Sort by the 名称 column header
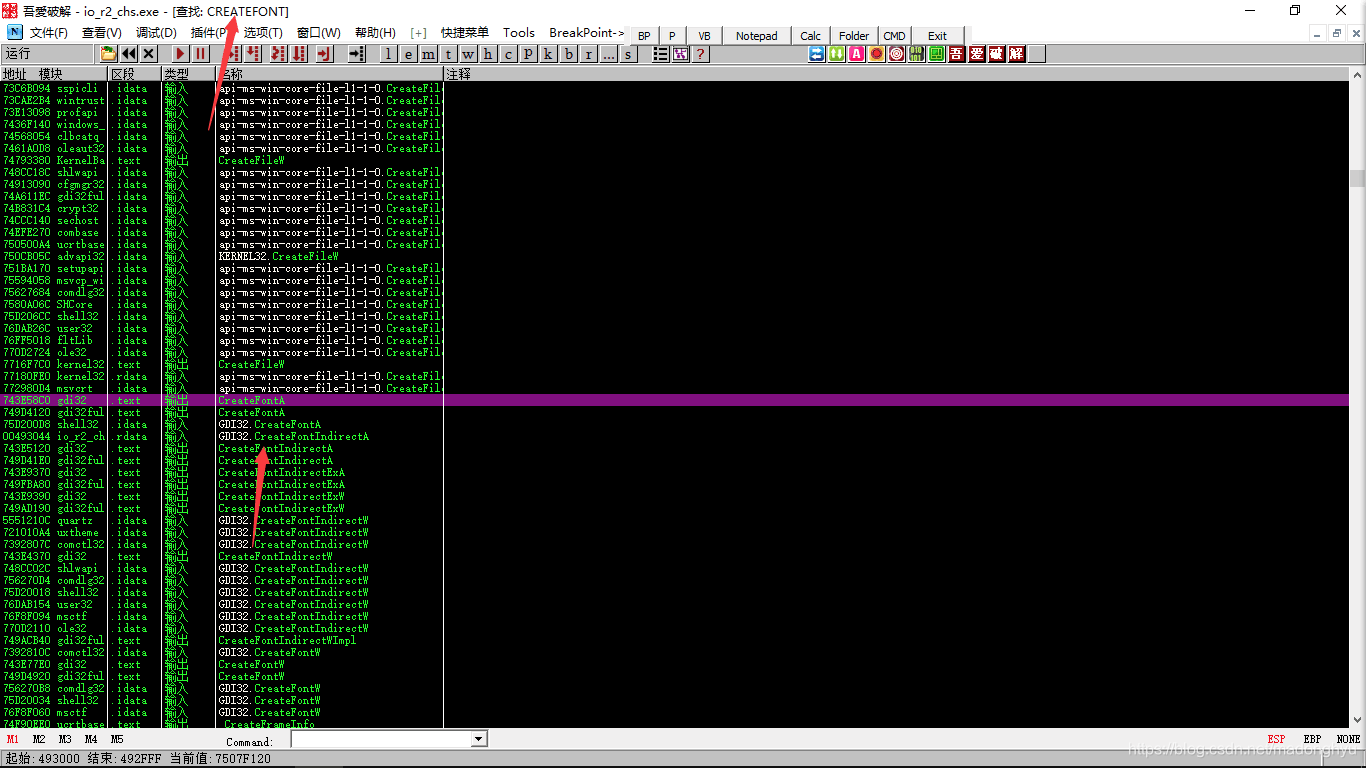 330,74
